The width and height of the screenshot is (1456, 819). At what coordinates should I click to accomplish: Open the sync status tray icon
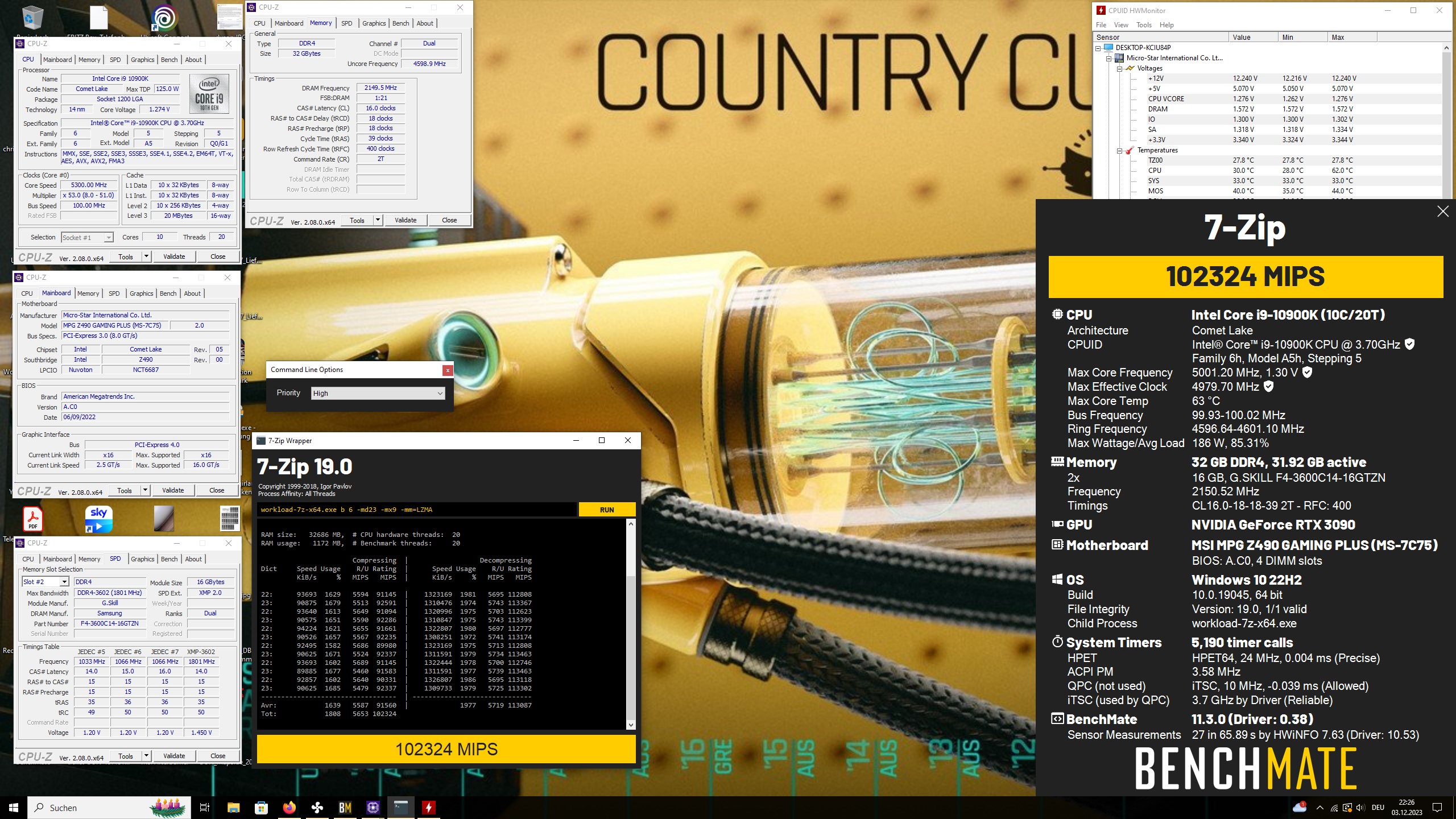(x=1347, y=808)
